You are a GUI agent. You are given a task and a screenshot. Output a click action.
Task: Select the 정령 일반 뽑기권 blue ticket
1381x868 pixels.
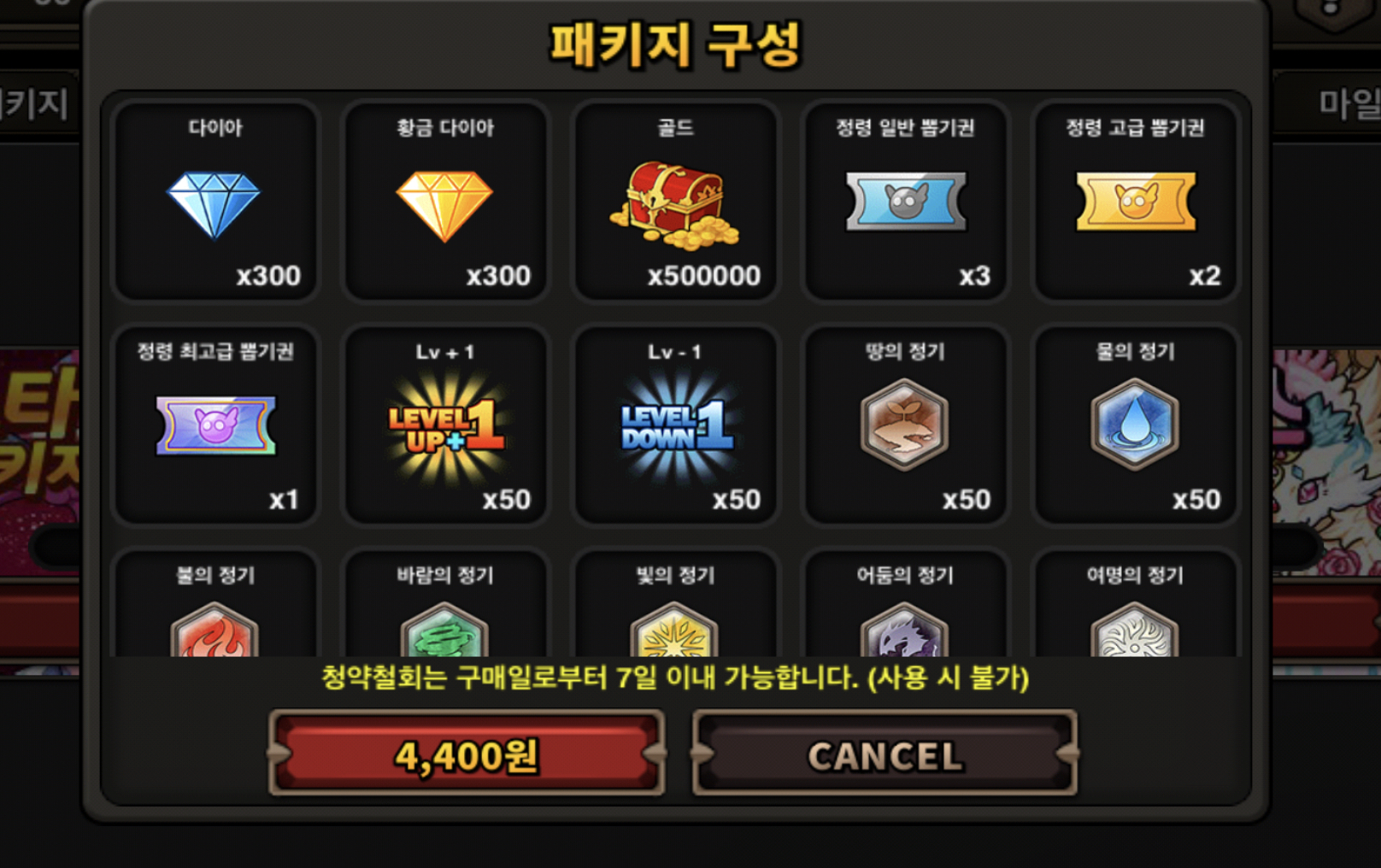(x=906, y=202)
